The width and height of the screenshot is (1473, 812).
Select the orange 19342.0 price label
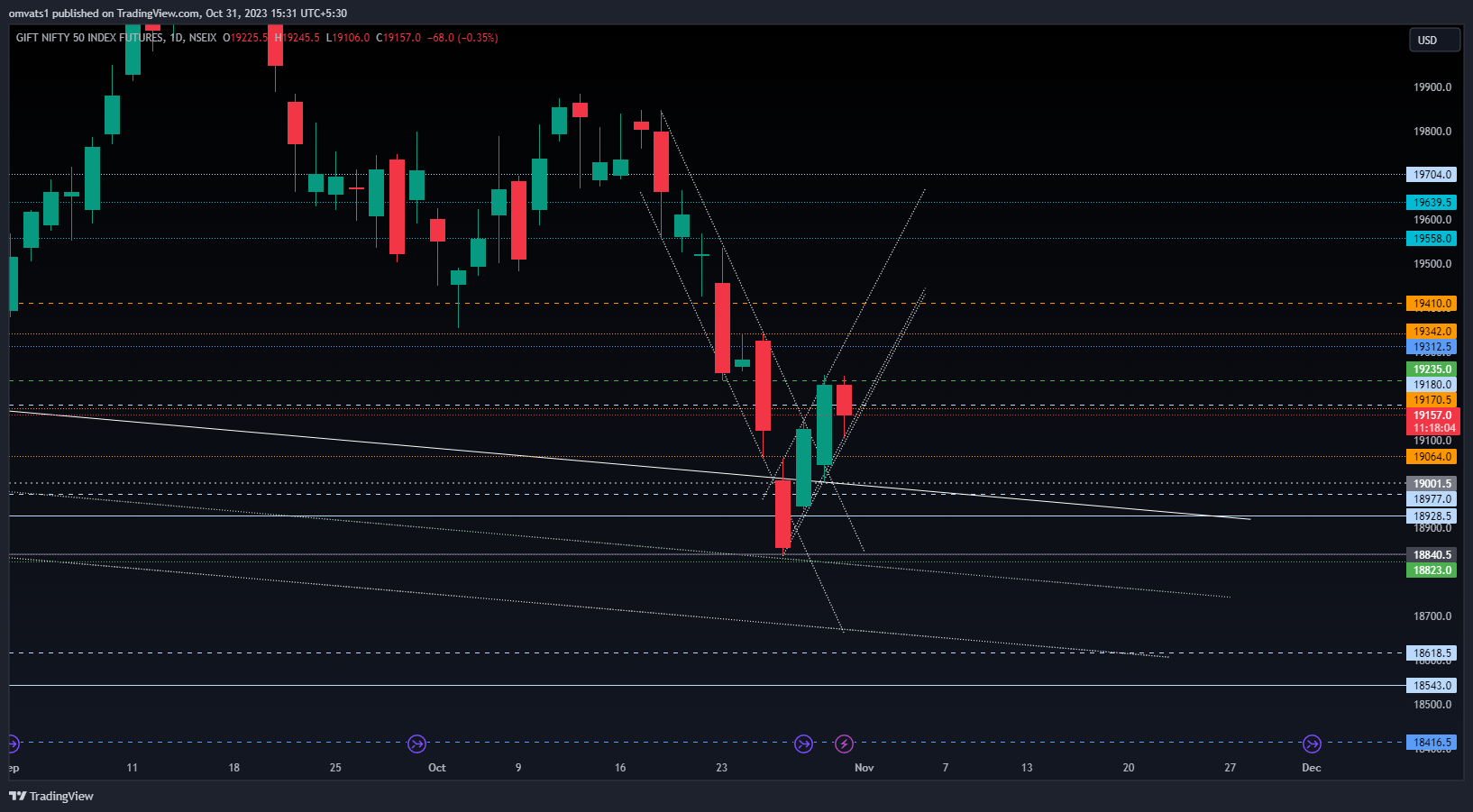[1432, 332]
